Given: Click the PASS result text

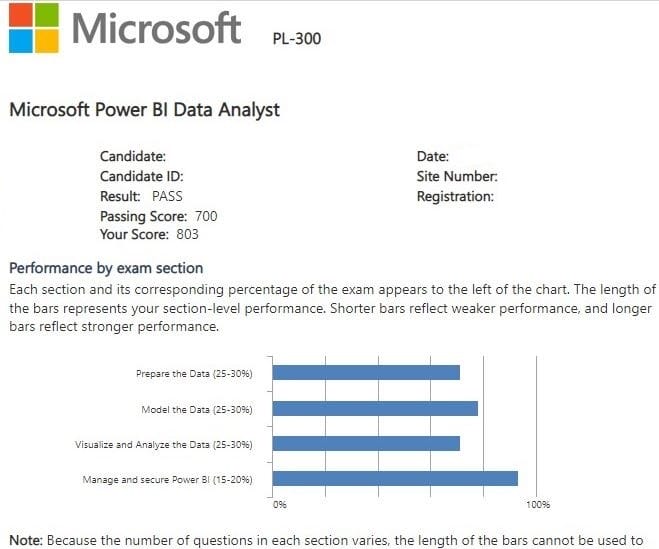Looking at the screenshot, I should pyautogui.click(x=167, y=196).
